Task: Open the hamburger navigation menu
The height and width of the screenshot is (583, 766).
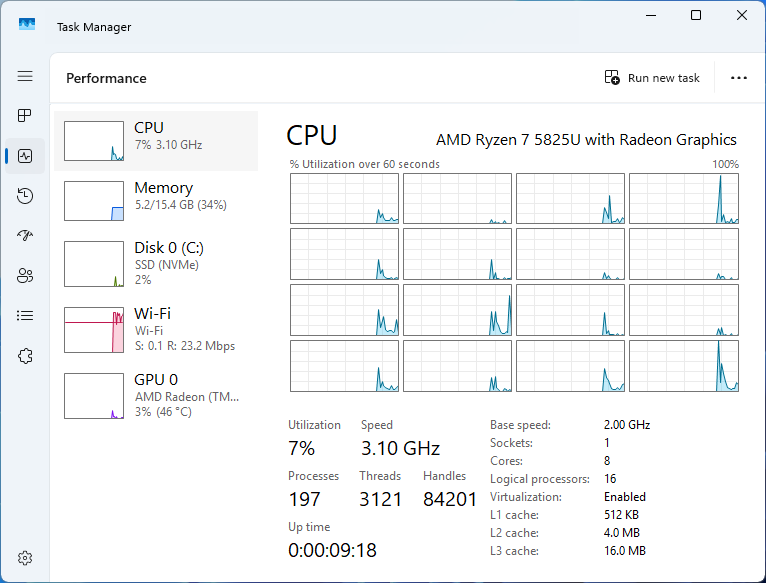Action: coord(25,76)
